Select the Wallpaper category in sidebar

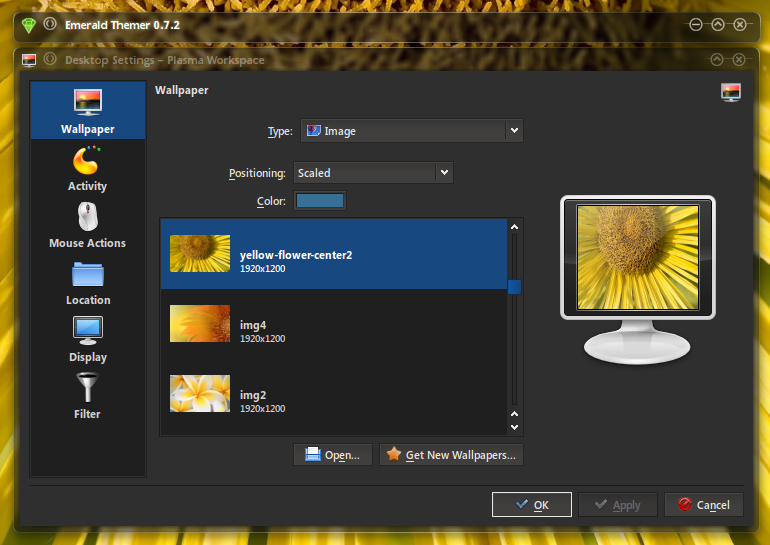[x=88, y=110]
